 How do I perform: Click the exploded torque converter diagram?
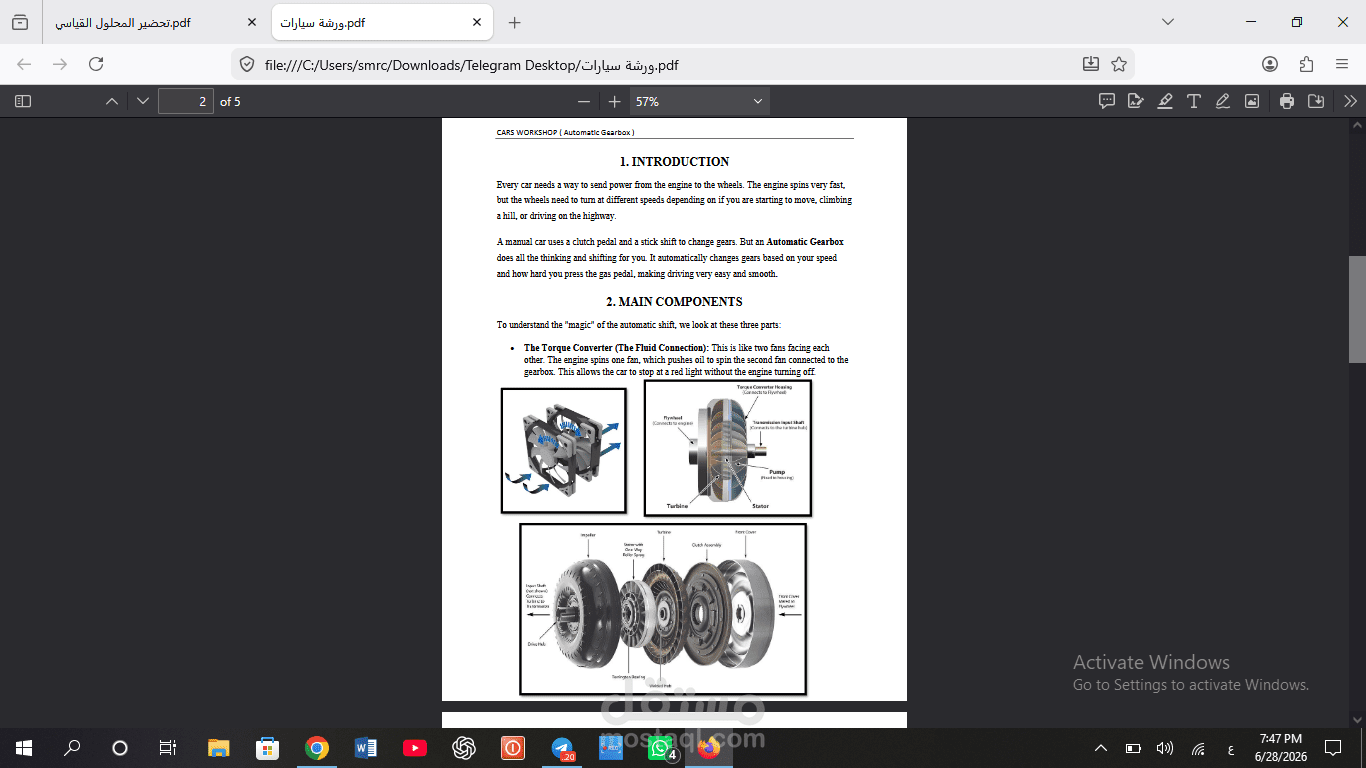[x=663, y=609]
